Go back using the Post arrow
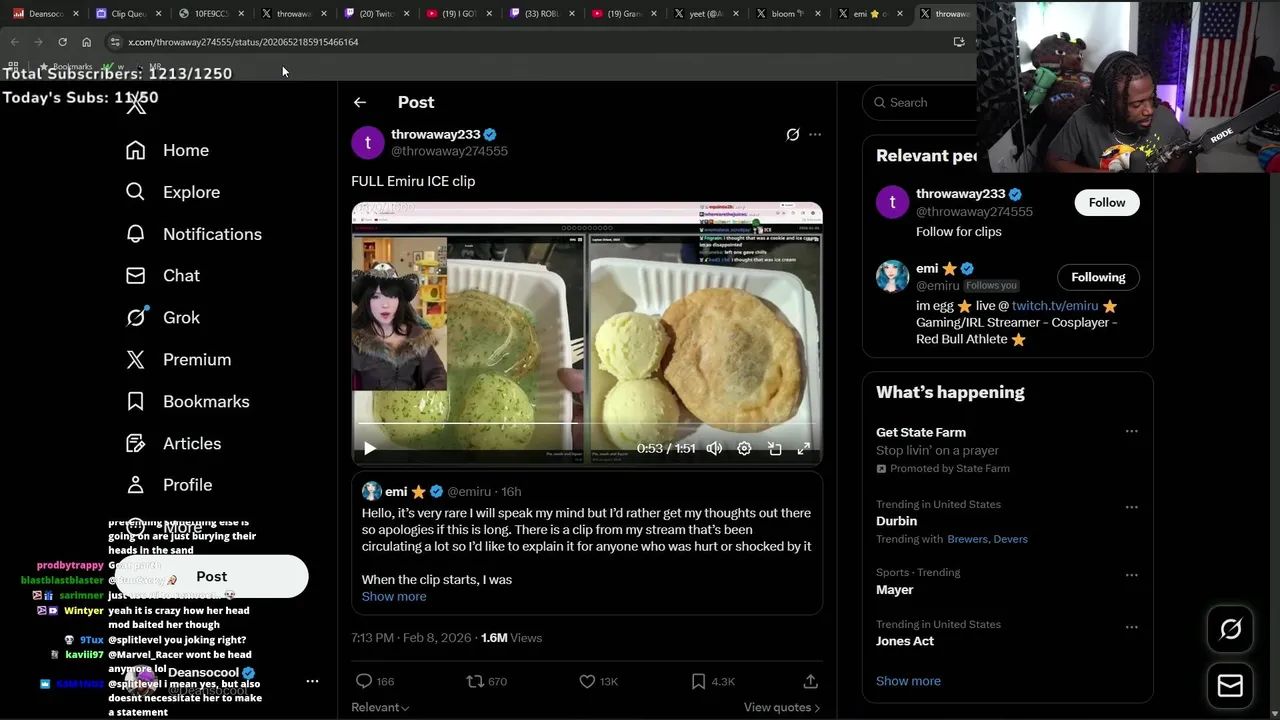The image size is (1280, 720). tap(360, 102)
